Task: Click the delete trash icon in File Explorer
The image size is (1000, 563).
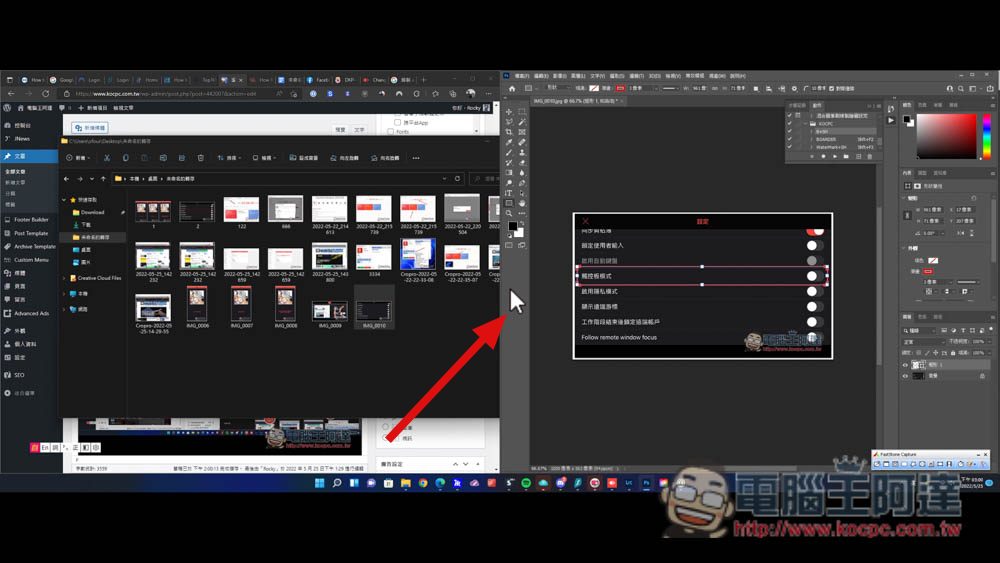Action: pos(201,158)
